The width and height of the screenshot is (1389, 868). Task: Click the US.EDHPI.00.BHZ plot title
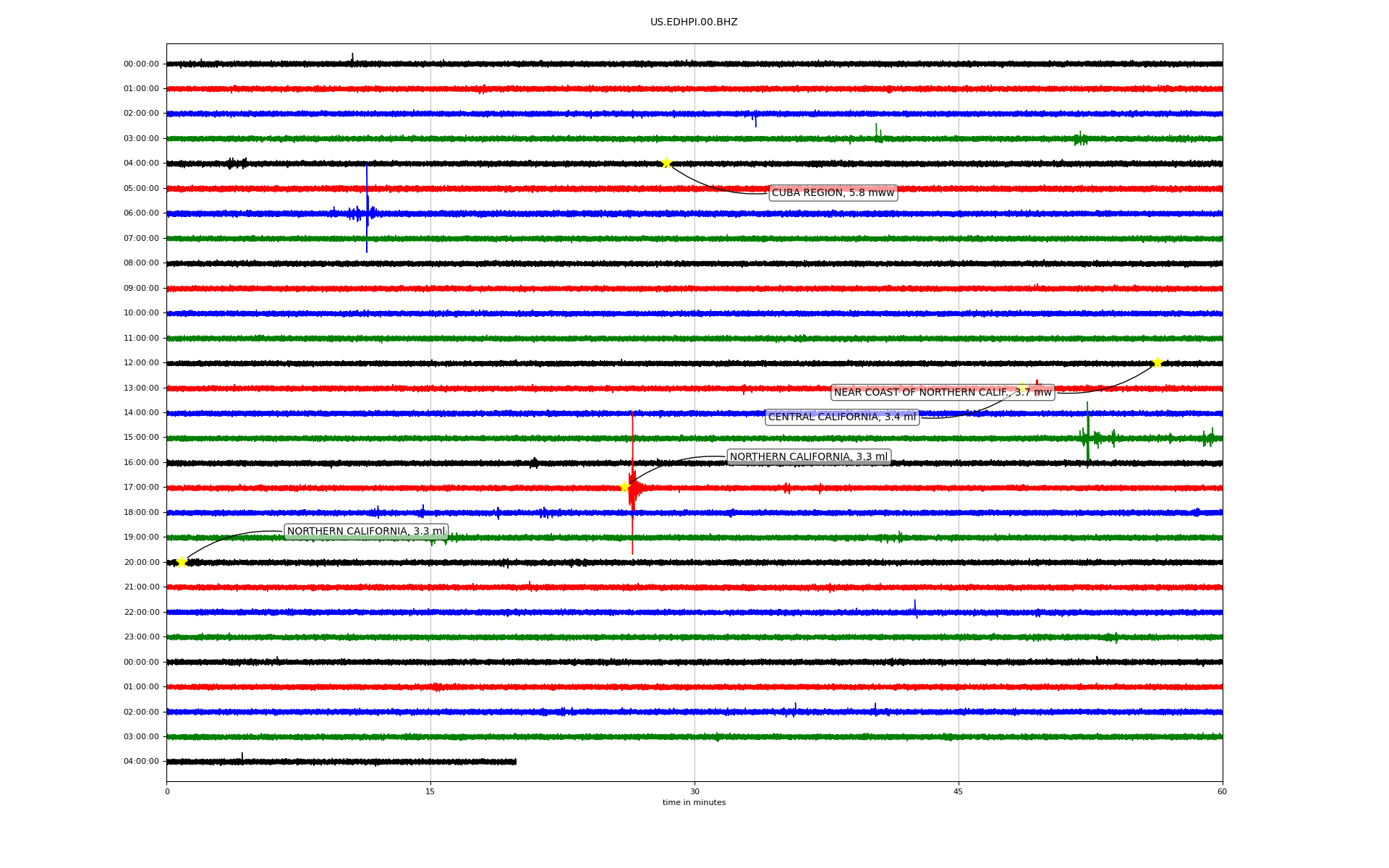693,22
